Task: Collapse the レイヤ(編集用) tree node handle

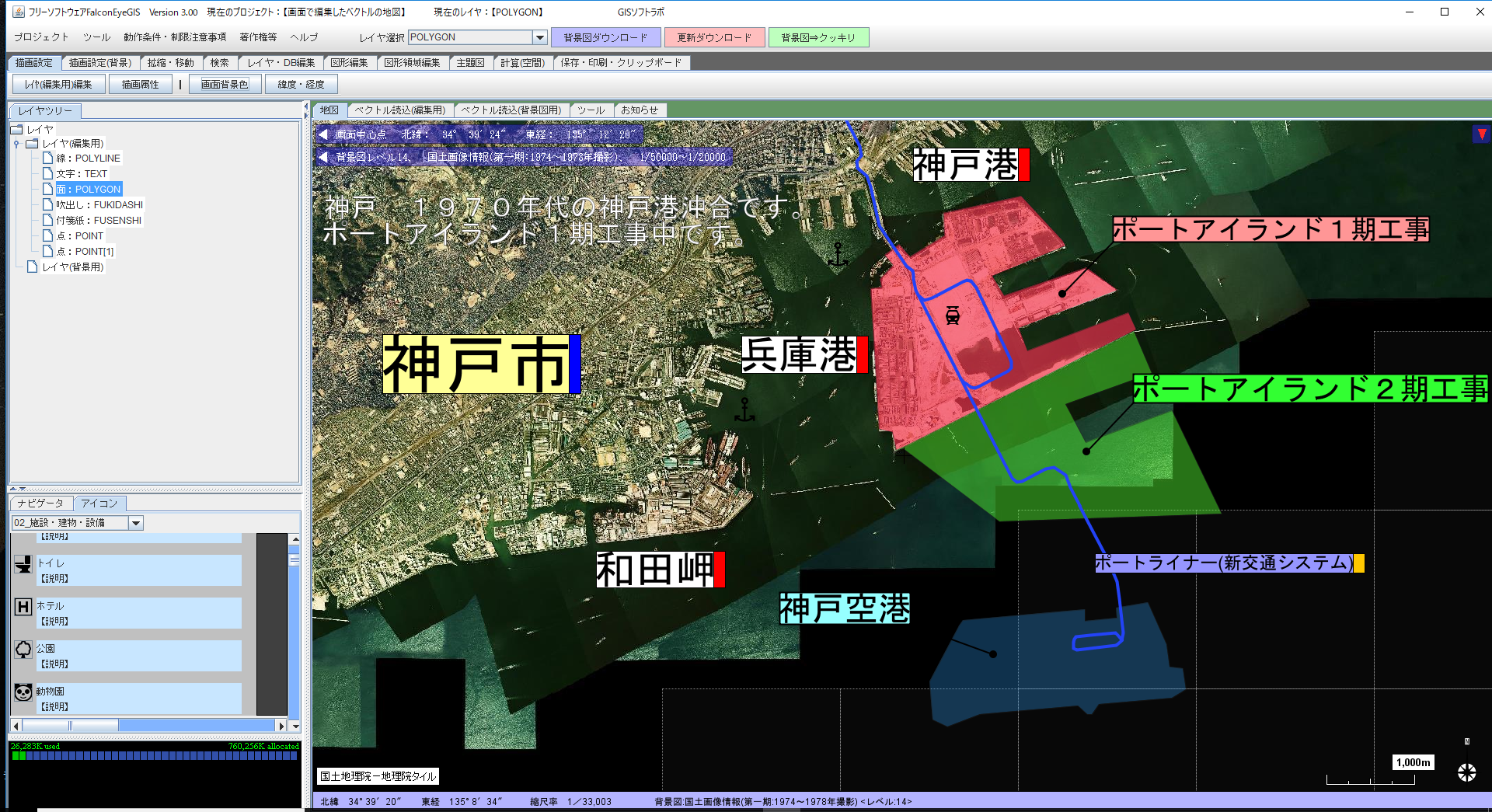Action: 16,144
